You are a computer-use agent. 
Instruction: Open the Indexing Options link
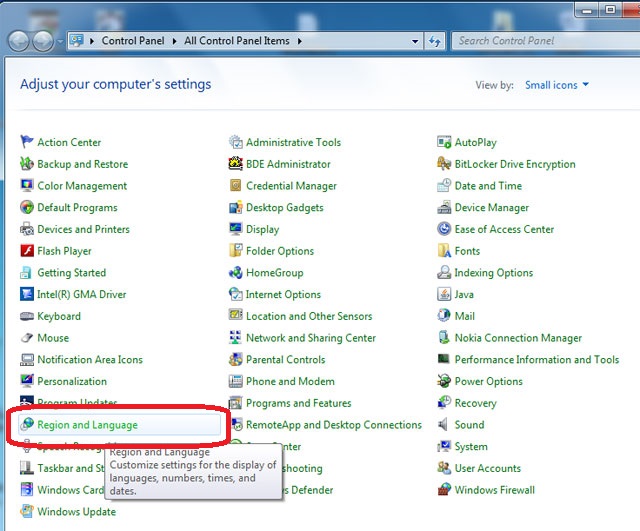tap(493, 273)
